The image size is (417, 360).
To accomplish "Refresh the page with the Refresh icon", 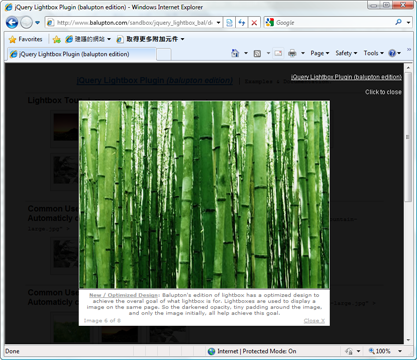I will [x=242, y=23].
